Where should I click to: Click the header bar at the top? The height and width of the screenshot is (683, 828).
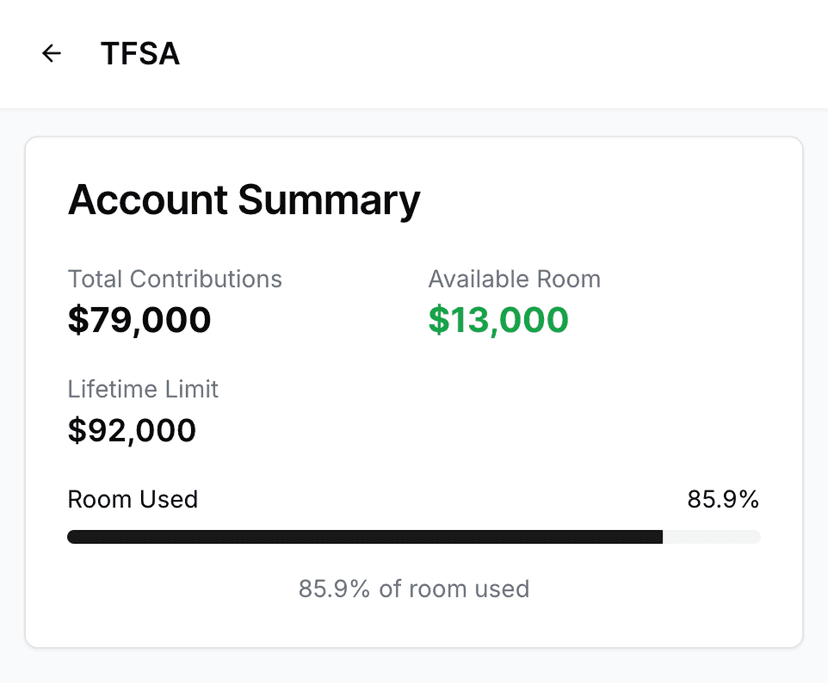(x=414, y=53)
